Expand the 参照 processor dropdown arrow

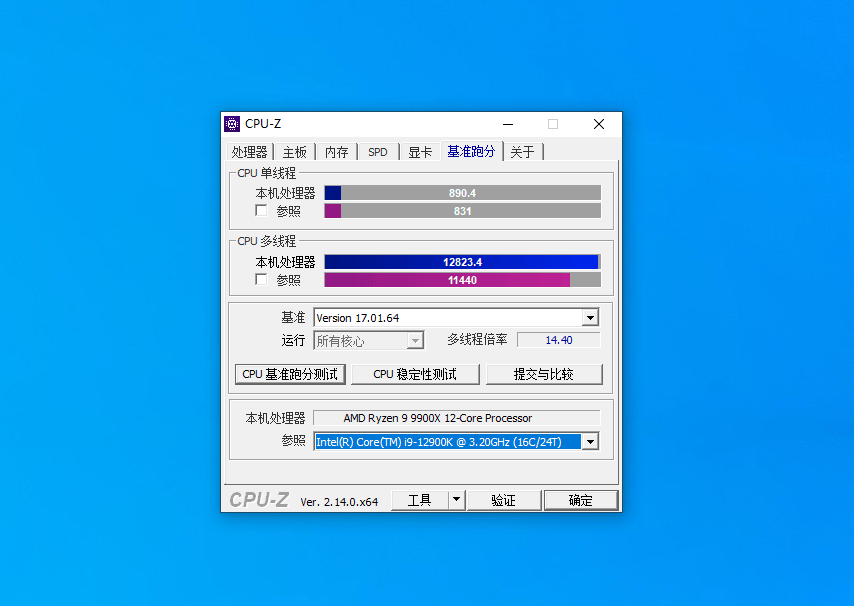(x=590, y=442)
